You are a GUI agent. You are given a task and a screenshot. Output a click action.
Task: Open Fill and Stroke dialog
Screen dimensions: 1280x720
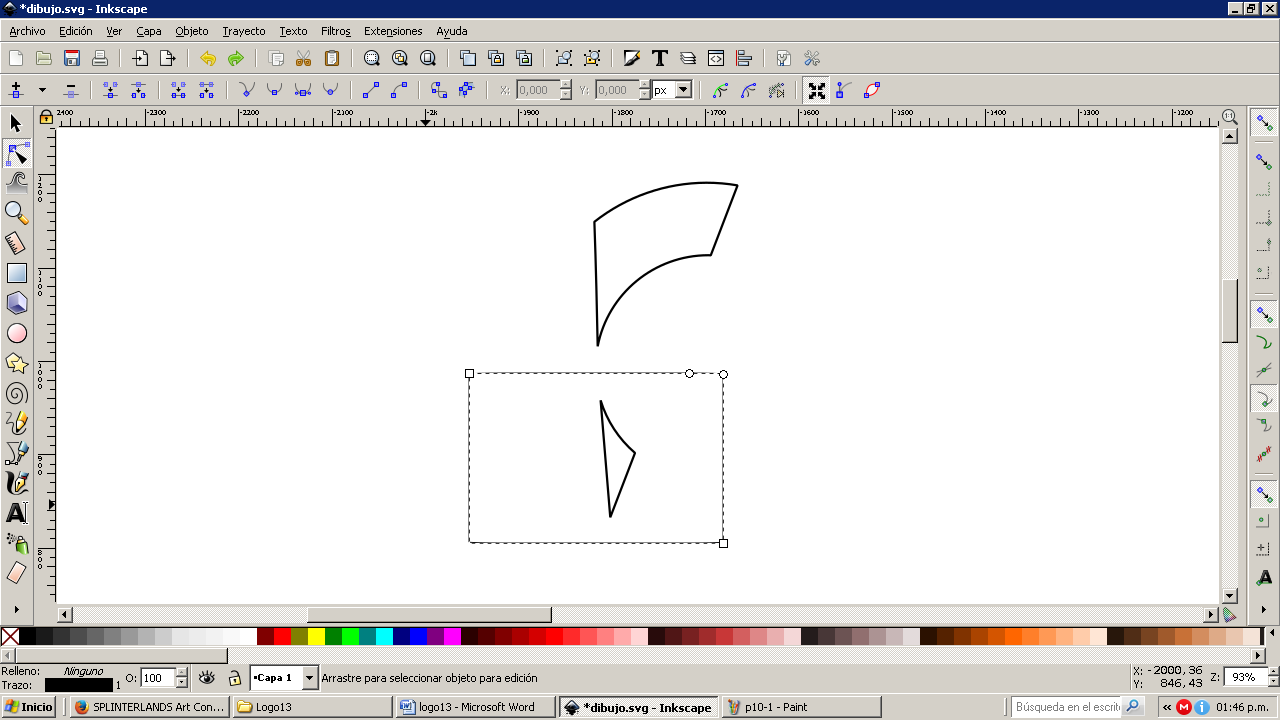point(632,58)
